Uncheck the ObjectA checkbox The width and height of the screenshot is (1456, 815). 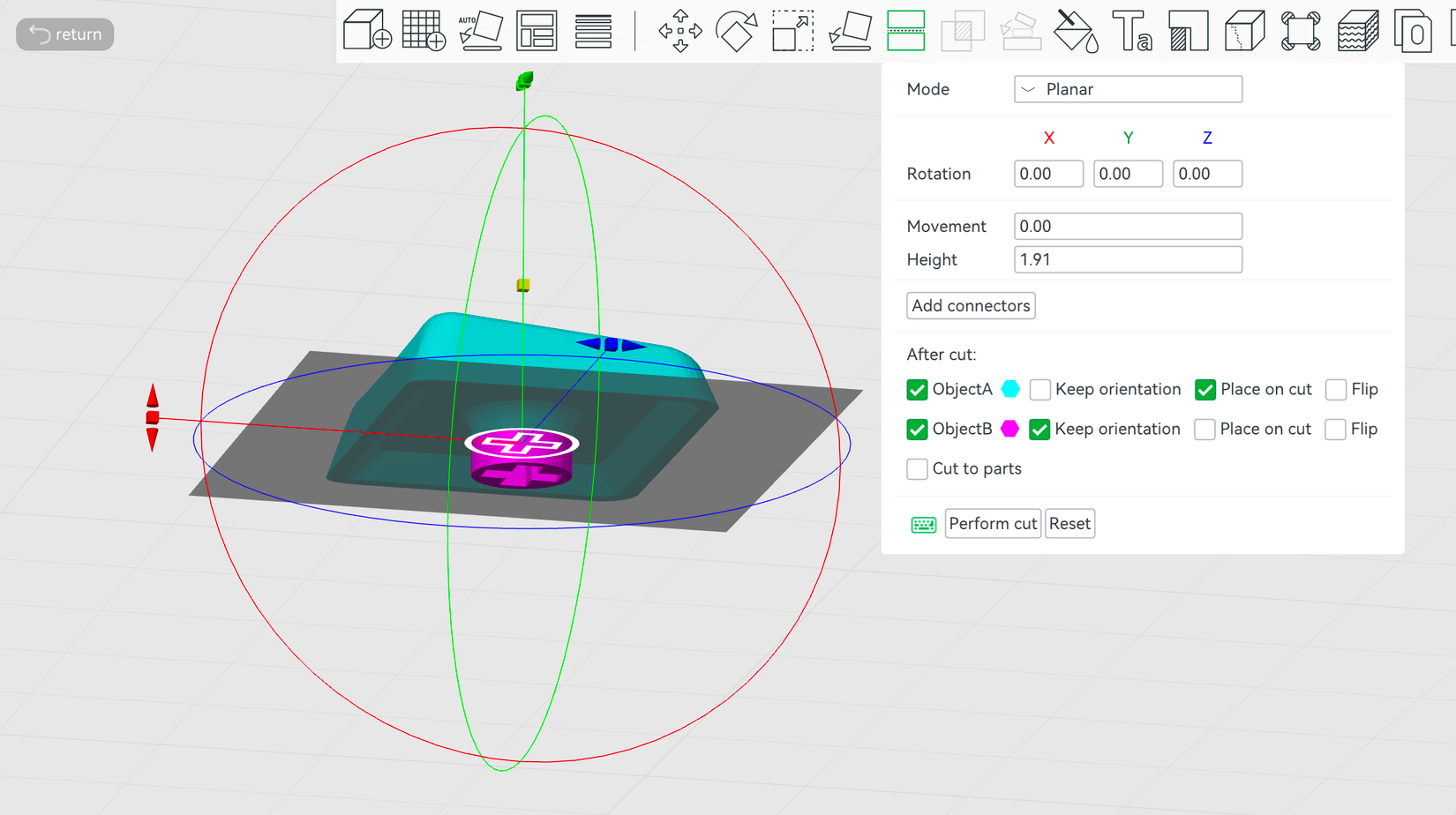[x=917, y=390]
